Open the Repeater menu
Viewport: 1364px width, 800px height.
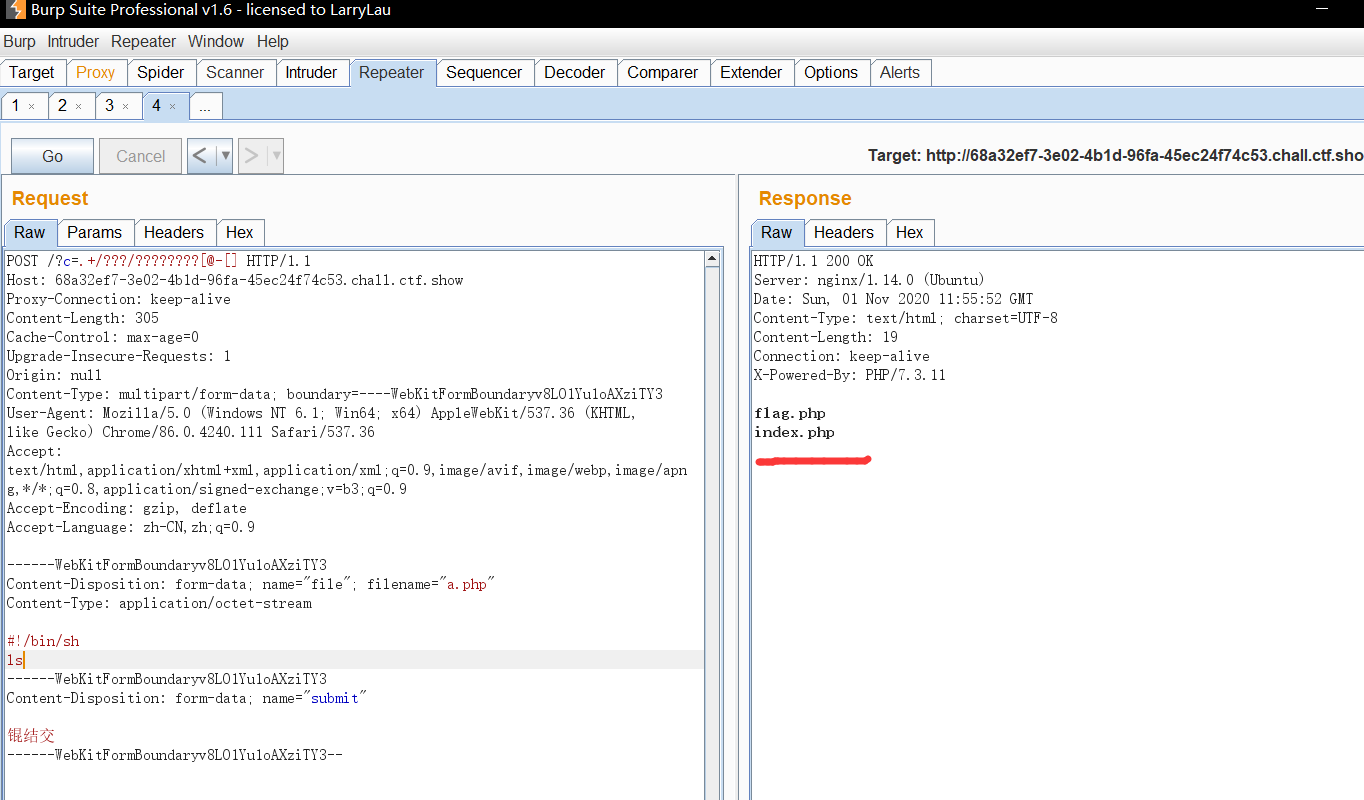[x=143, y=41]
